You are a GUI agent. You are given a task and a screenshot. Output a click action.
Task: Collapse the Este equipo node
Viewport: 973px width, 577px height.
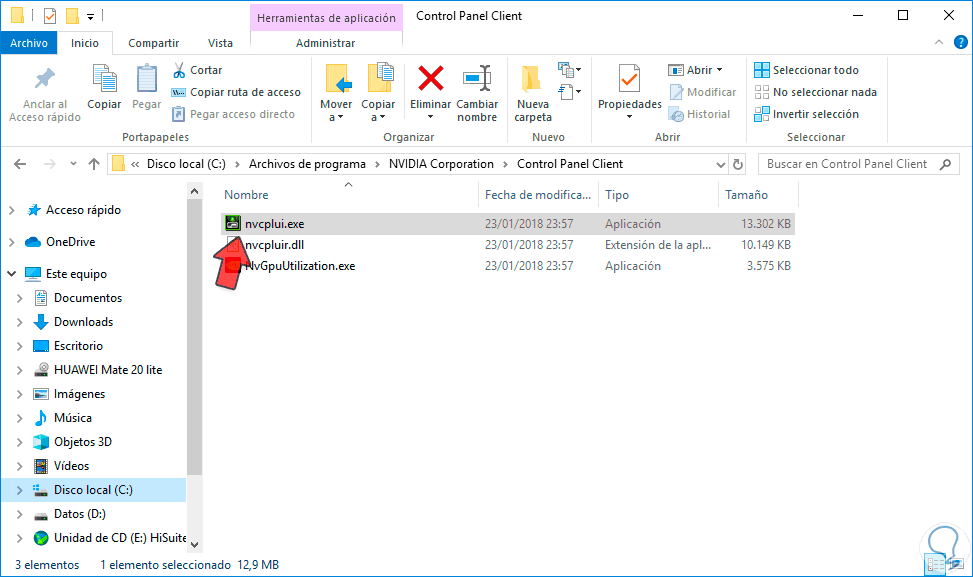[11, 274]
